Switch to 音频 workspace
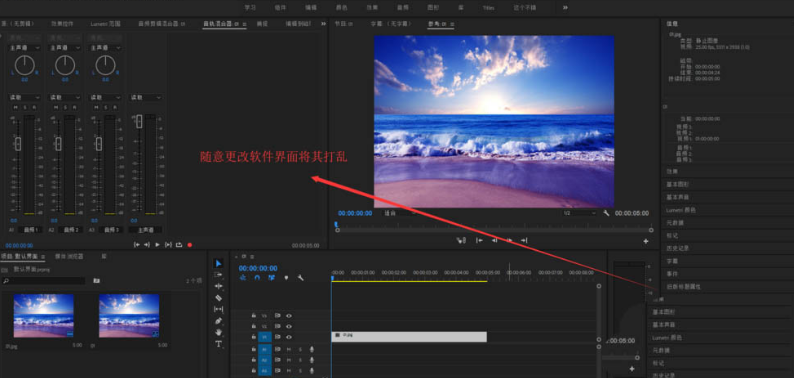Screen dimensions: 794x378 coord(403,8)
